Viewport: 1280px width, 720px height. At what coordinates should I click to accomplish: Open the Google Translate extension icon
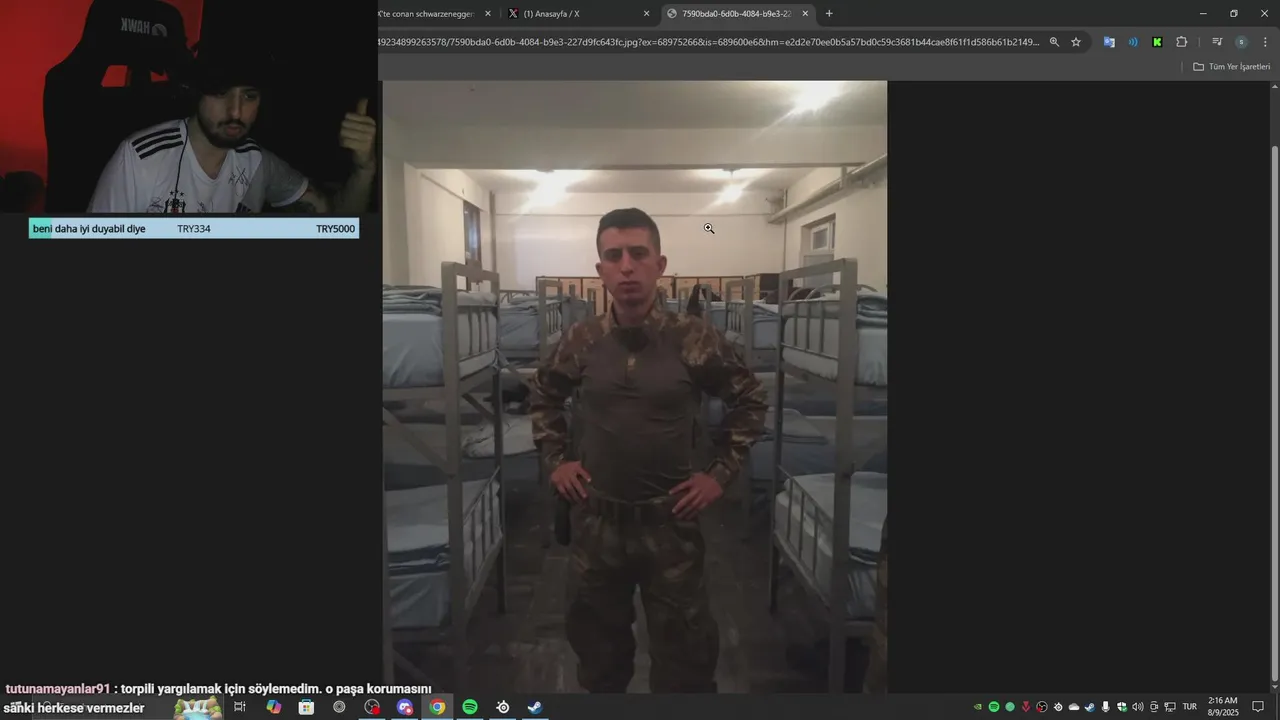pos(1109,42)
